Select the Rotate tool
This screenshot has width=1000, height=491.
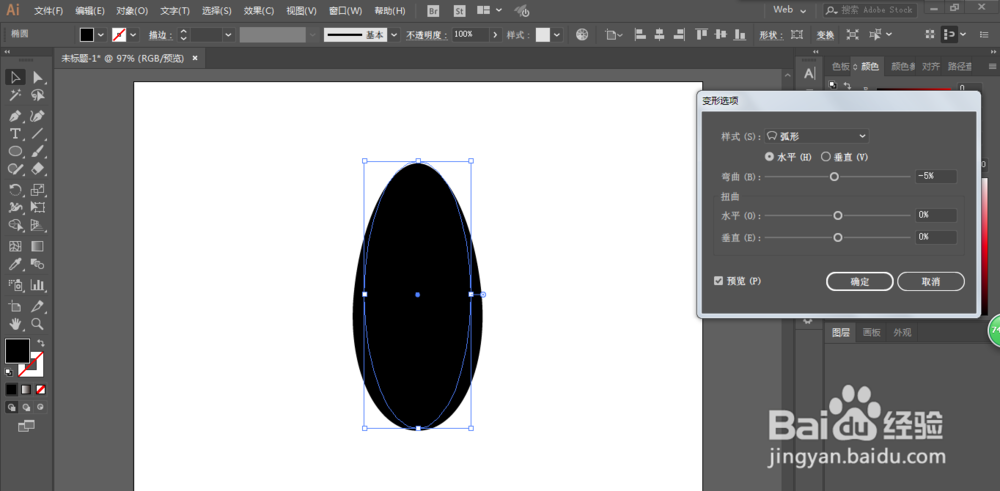tap(16, 189)
